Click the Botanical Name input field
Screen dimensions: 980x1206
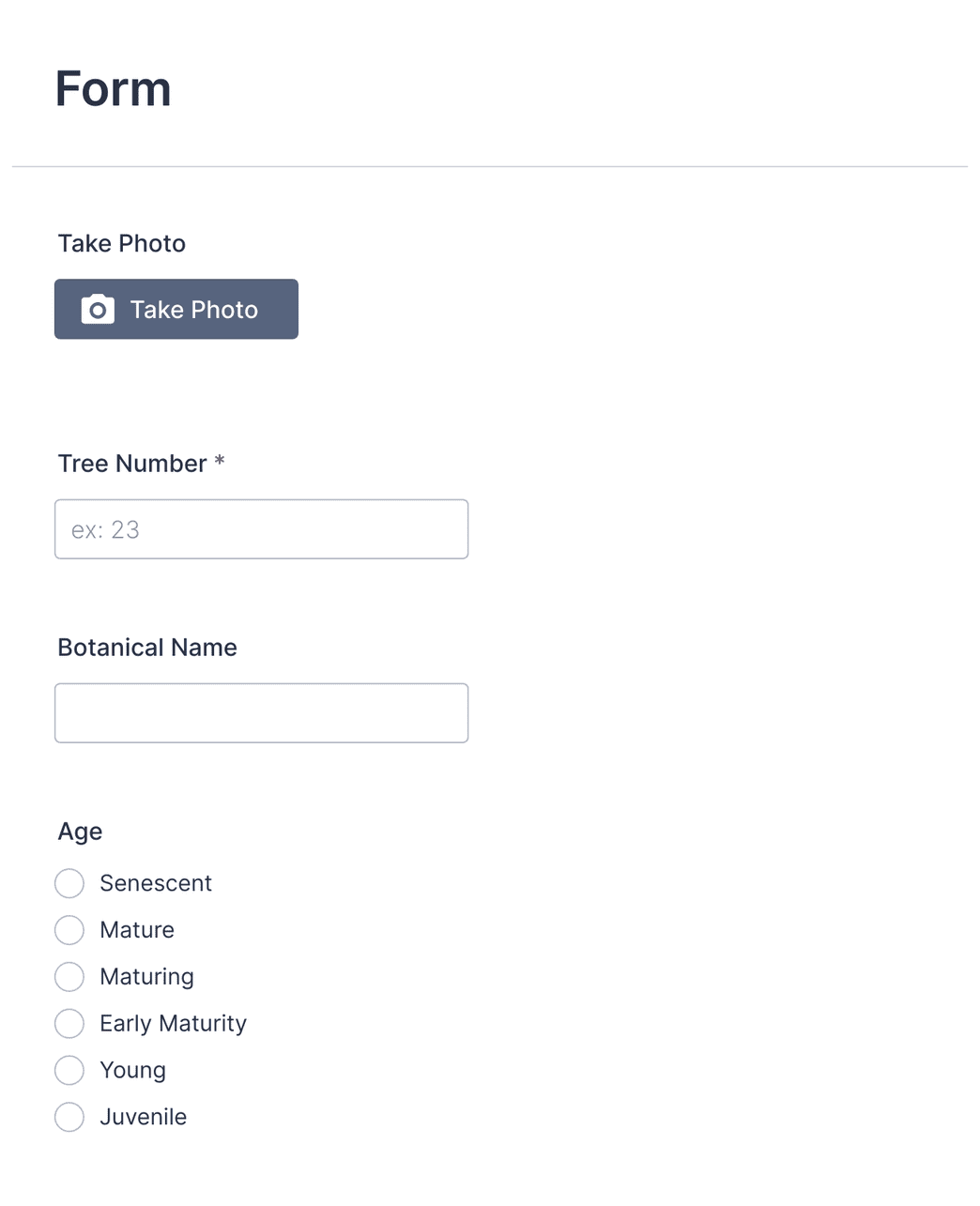click(261, 712)
